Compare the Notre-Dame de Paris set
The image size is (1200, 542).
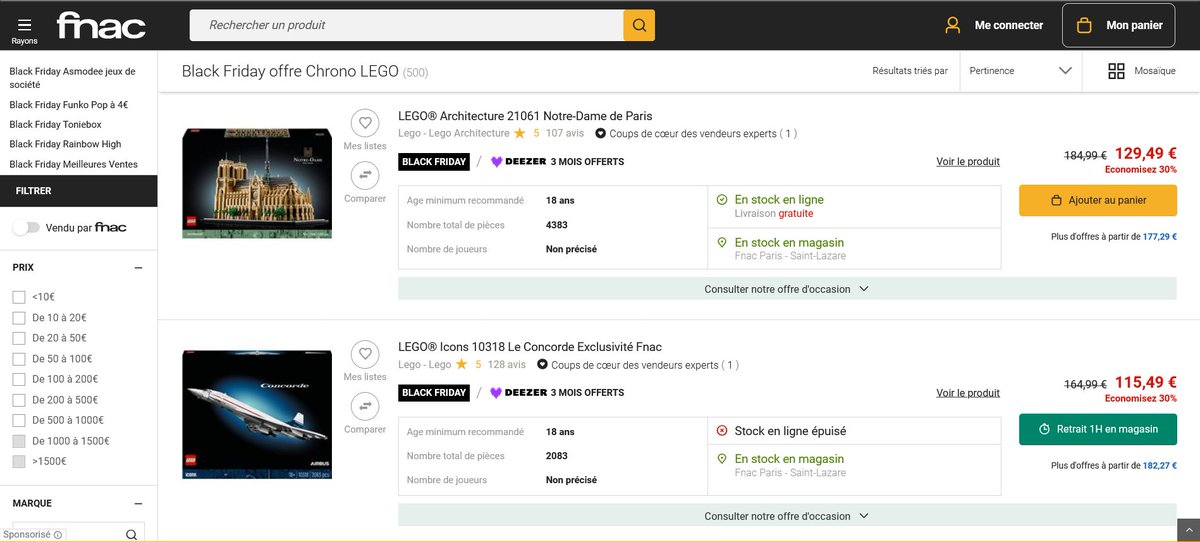(365, 176)
